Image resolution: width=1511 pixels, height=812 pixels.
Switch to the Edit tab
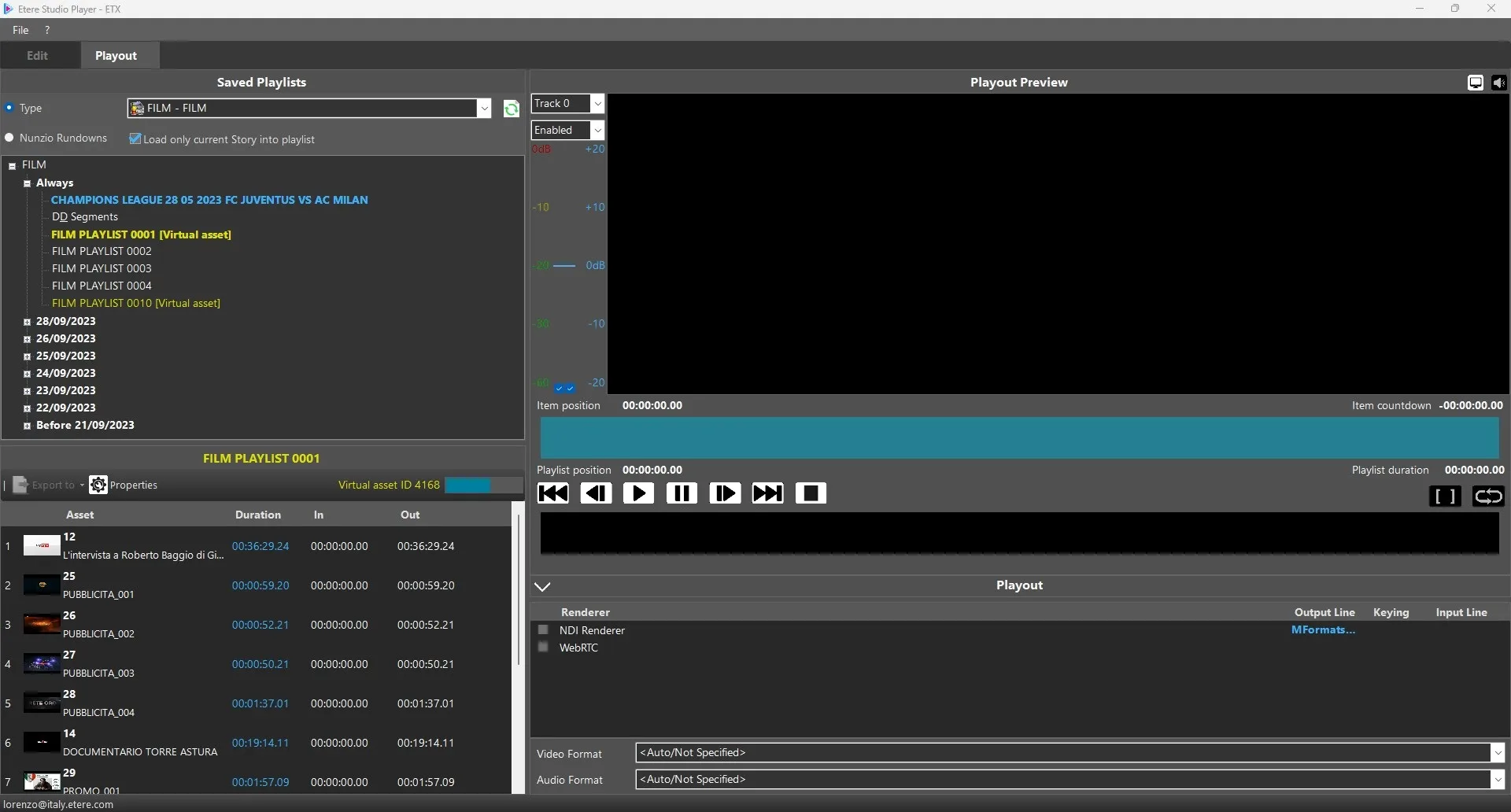click(x=37, y=56)
